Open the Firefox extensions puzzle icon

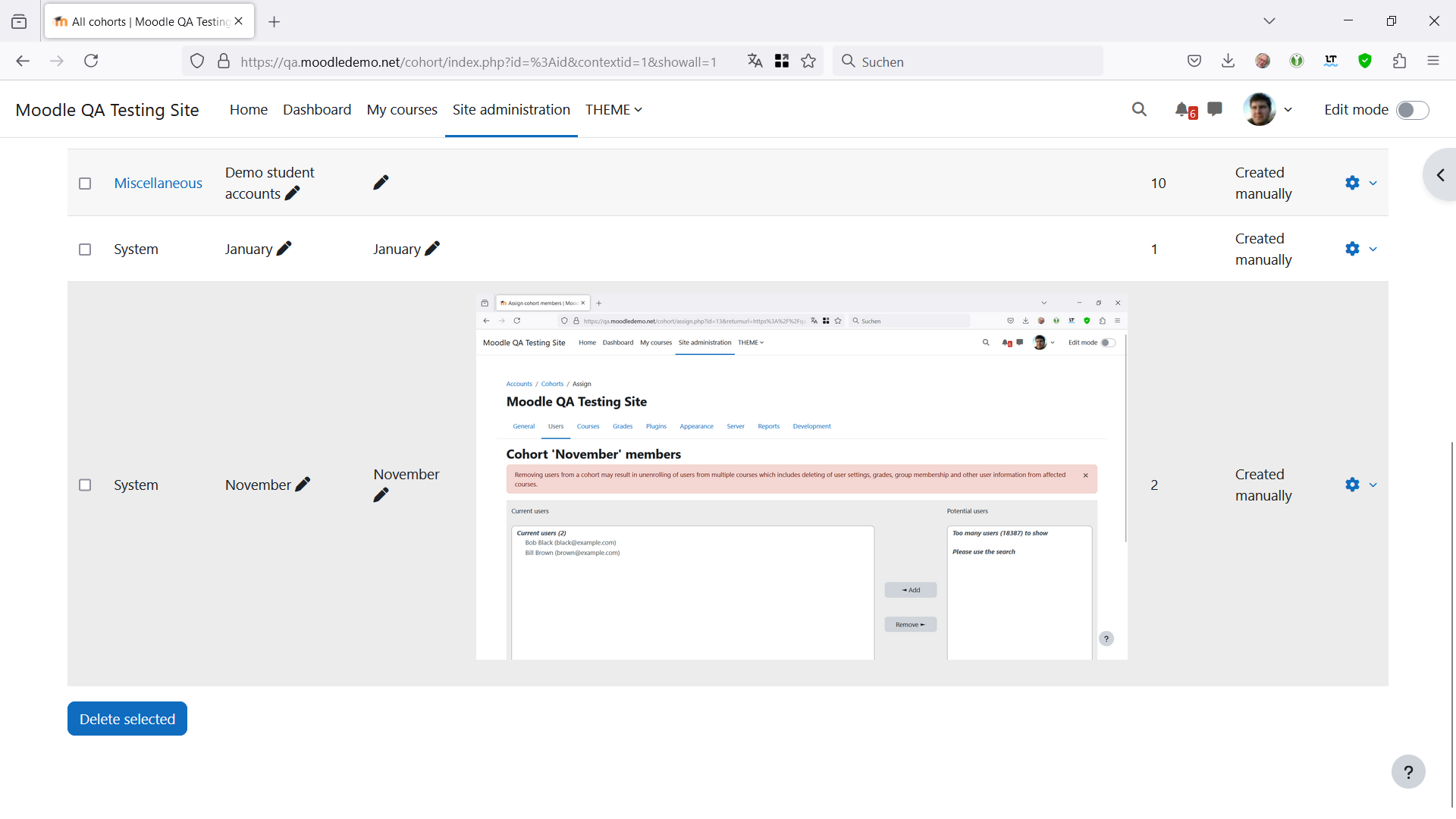coord(1400,61)
